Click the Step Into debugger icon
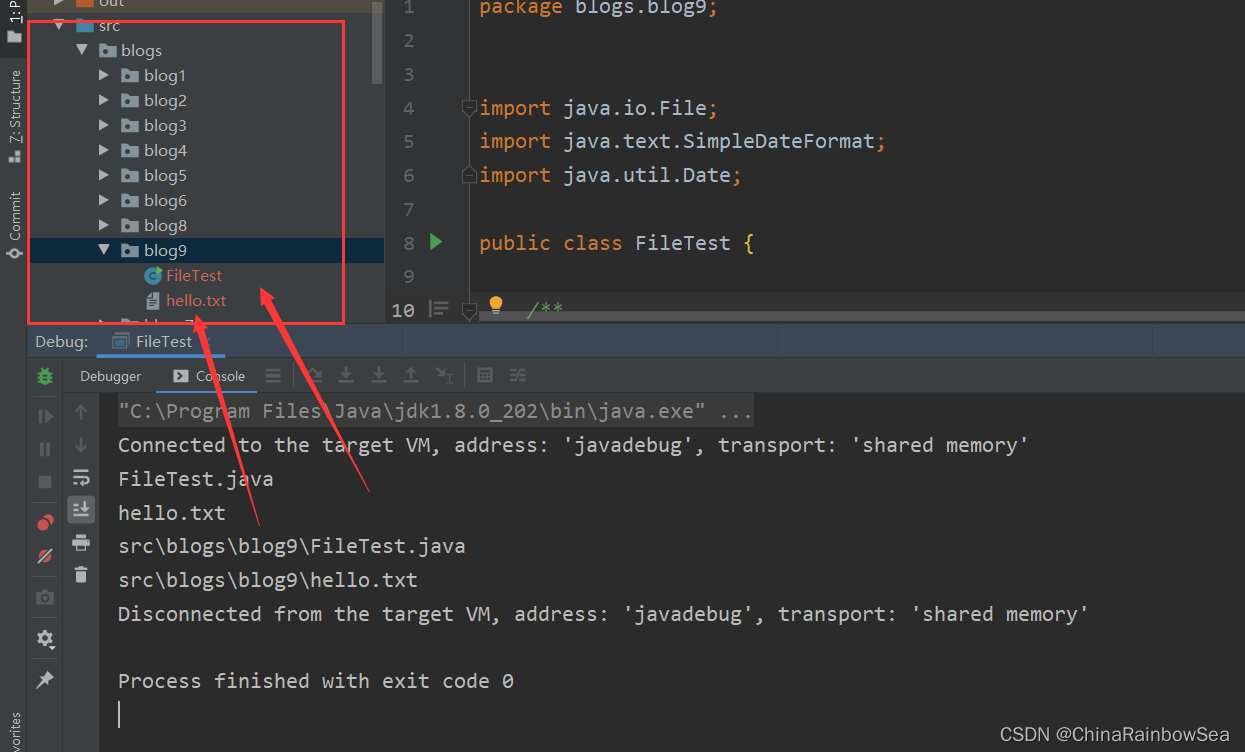The image size is (1245, 752). pyautogui.click(x=346, y=375)
